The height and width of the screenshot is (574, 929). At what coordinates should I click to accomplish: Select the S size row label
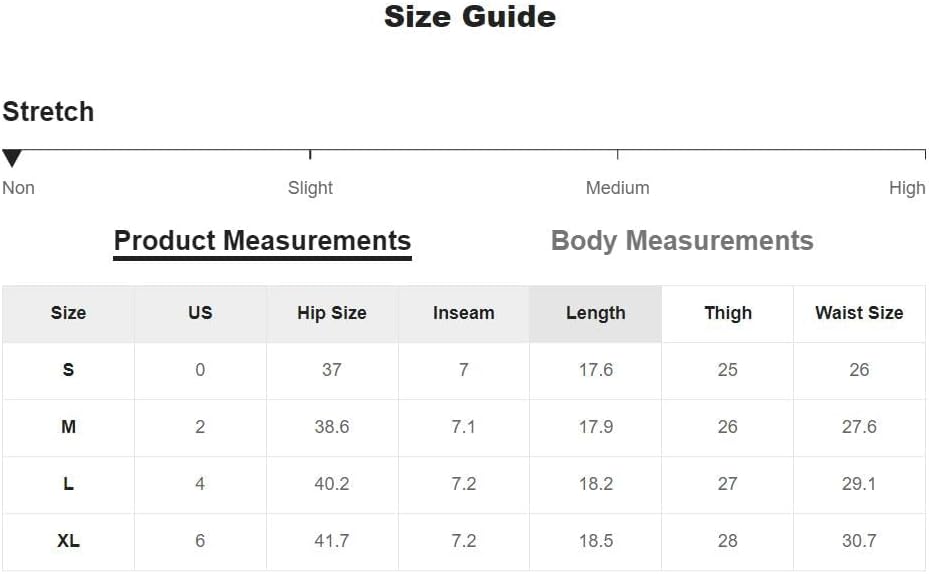click(68, 370)
